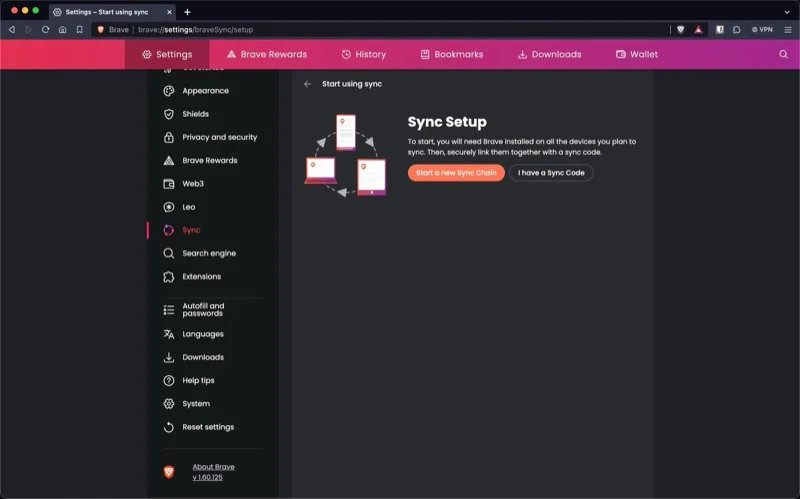Click the System gear icon
Screen dimensions: 800x499
[169, 404]
